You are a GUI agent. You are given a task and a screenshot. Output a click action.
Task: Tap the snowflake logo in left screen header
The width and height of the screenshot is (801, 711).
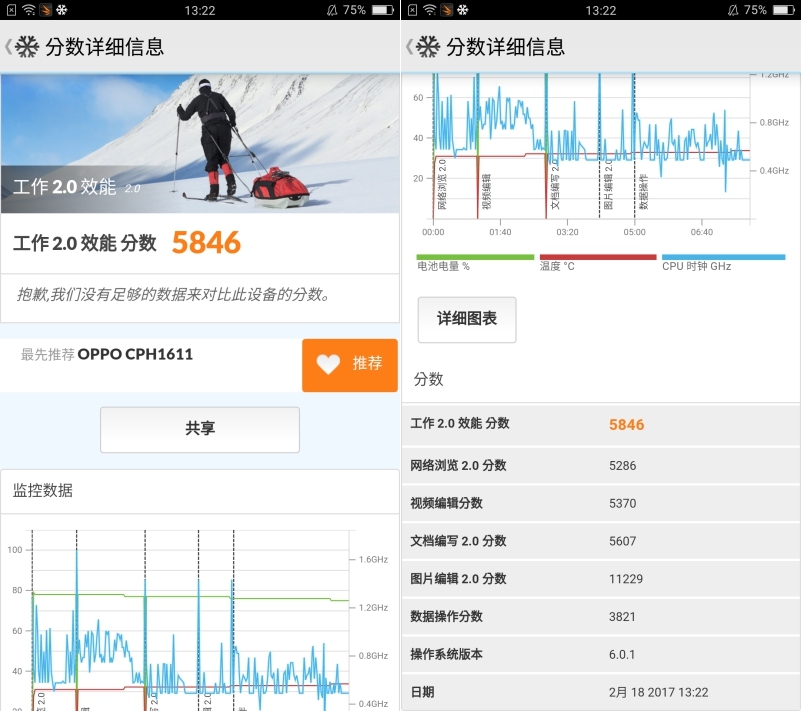(27, 46)
